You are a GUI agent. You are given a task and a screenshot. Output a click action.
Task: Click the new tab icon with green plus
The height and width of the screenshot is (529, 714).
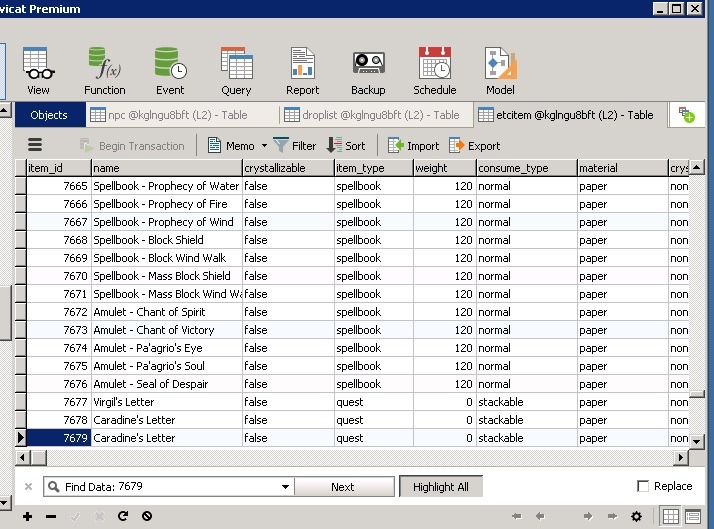[x=686, y=115]
